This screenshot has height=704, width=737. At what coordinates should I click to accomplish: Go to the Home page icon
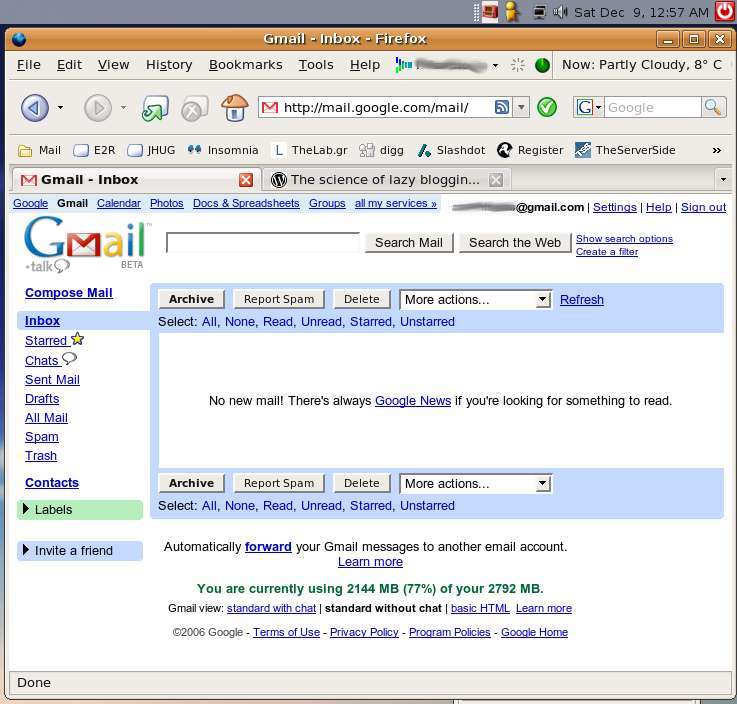pyautogui.click(x=234, y=108)
